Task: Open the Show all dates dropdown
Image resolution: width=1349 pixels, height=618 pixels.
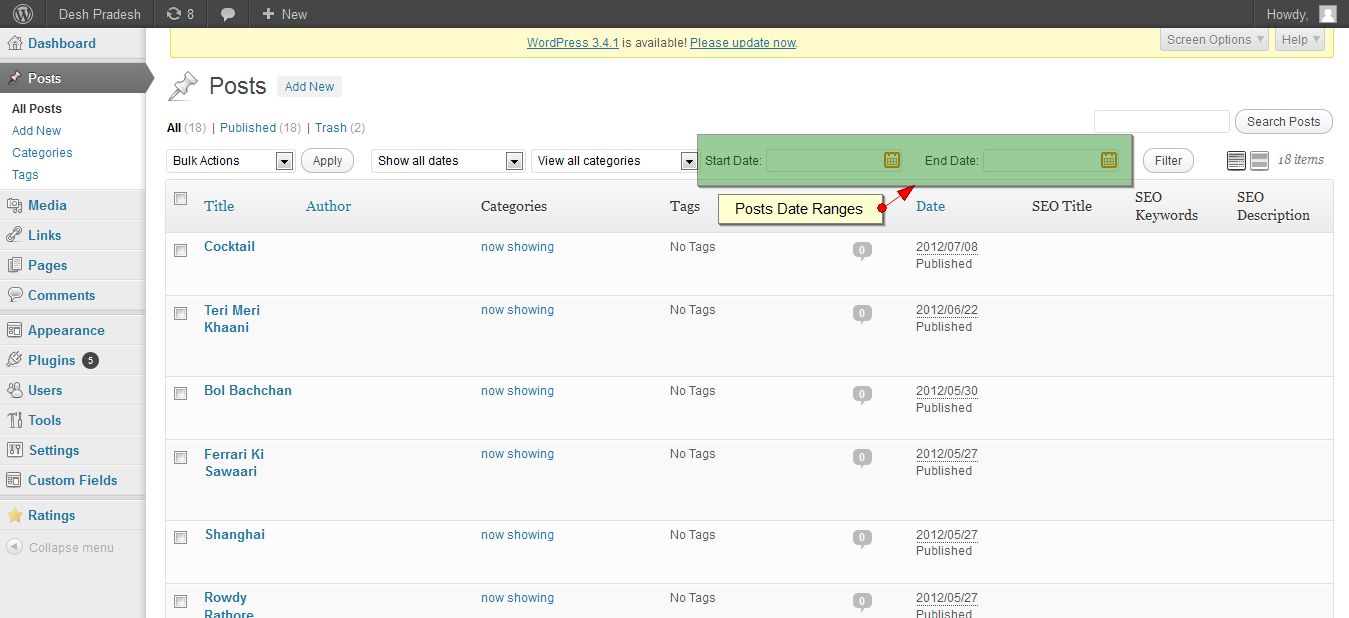Action: (447, 161)
